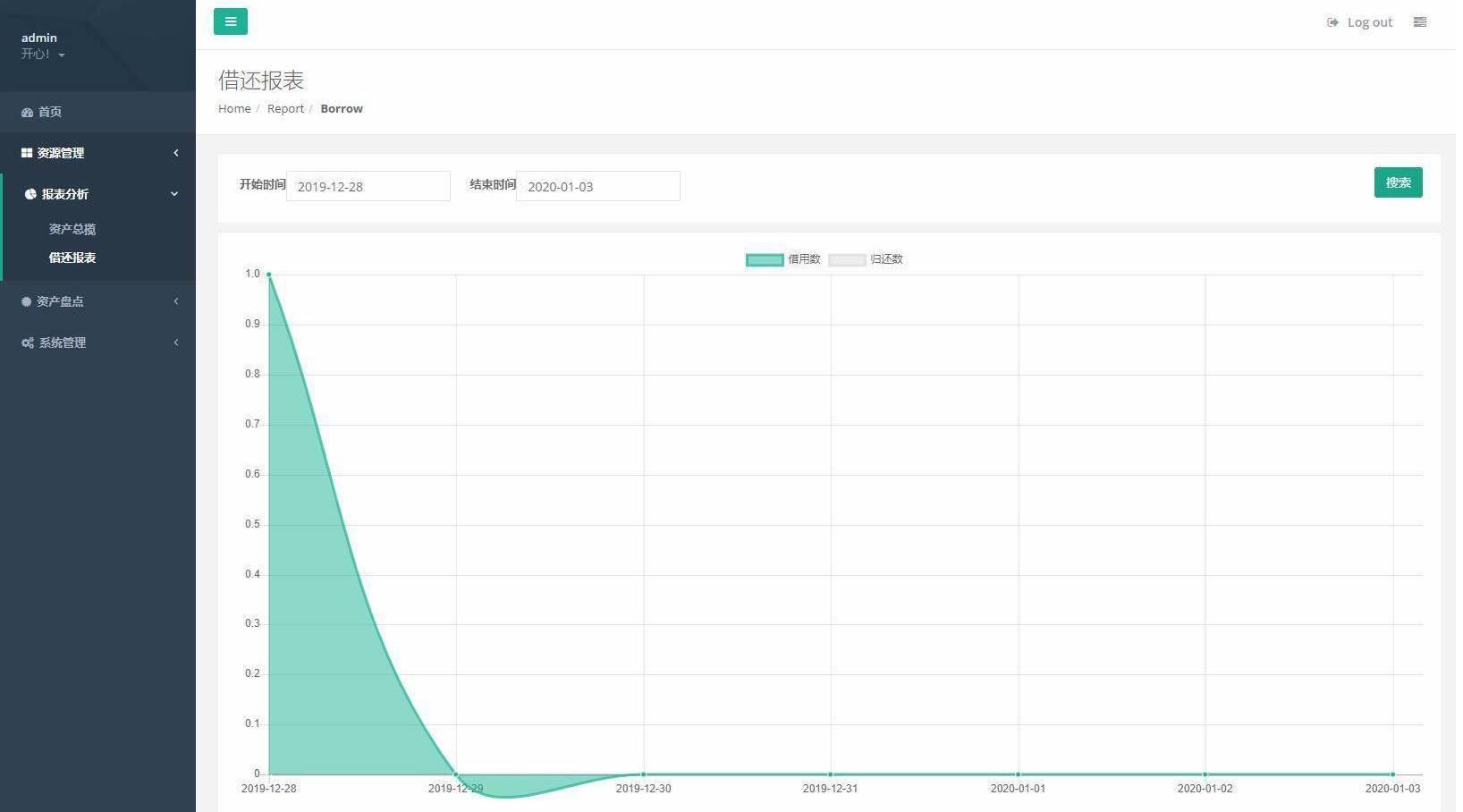Click the gears icon beside 系统管理
1463x812 pixels.
(28, 343)
